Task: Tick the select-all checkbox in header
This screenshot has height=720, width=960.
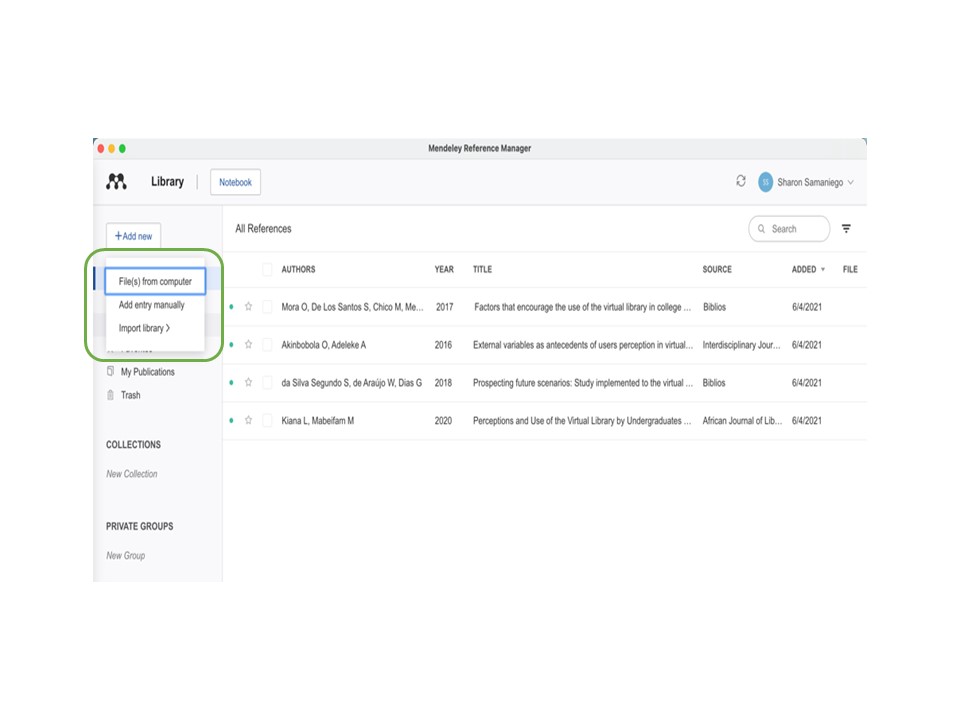Action: point(267,269)
